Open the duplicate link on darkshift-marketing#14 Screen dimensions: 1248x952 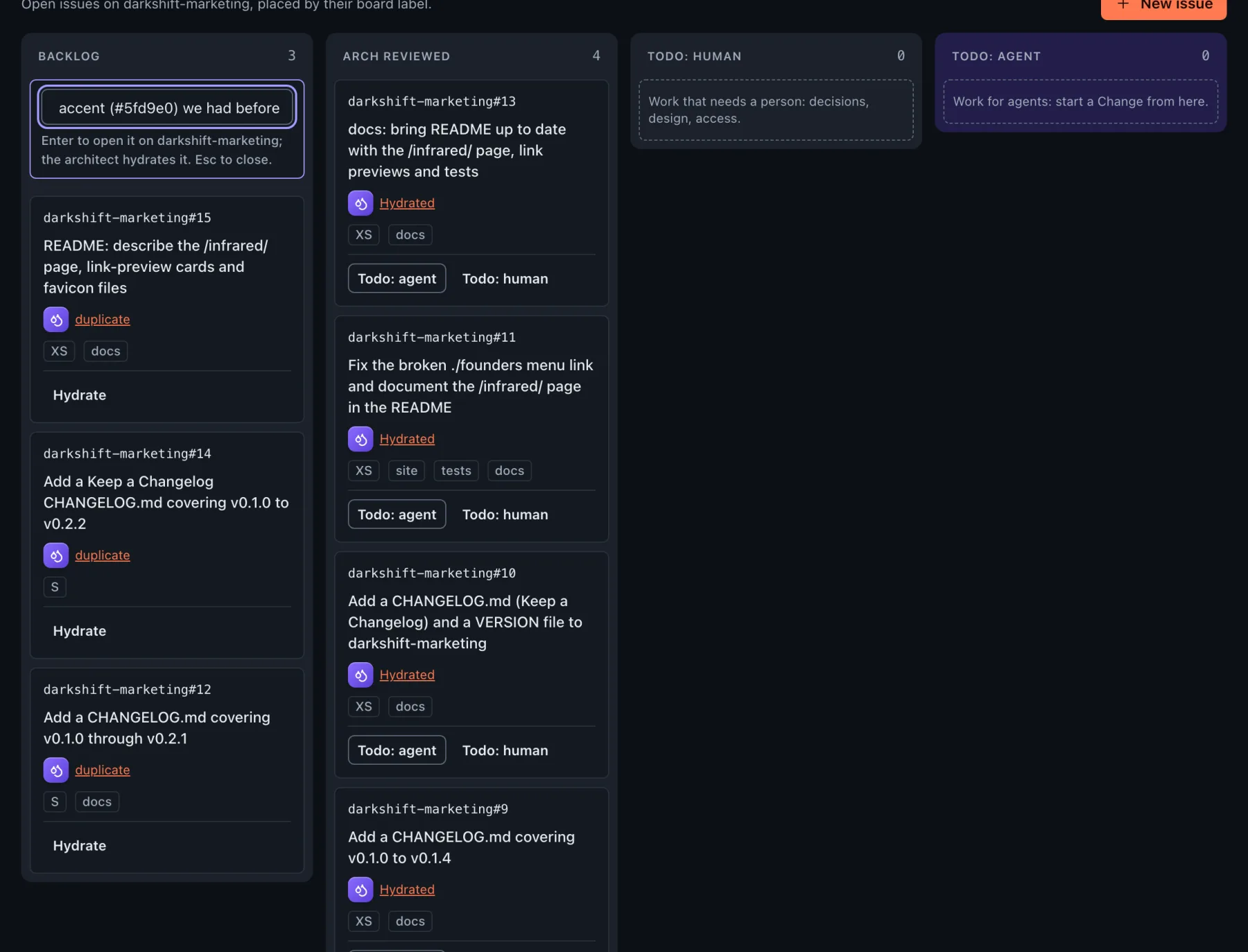[103, 555]
